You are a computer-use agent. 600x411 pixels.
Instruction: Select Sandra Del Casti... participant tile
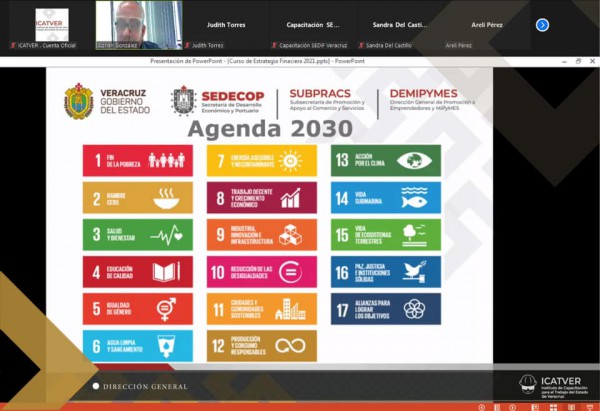pyautogui.click(x=399, y=25)
